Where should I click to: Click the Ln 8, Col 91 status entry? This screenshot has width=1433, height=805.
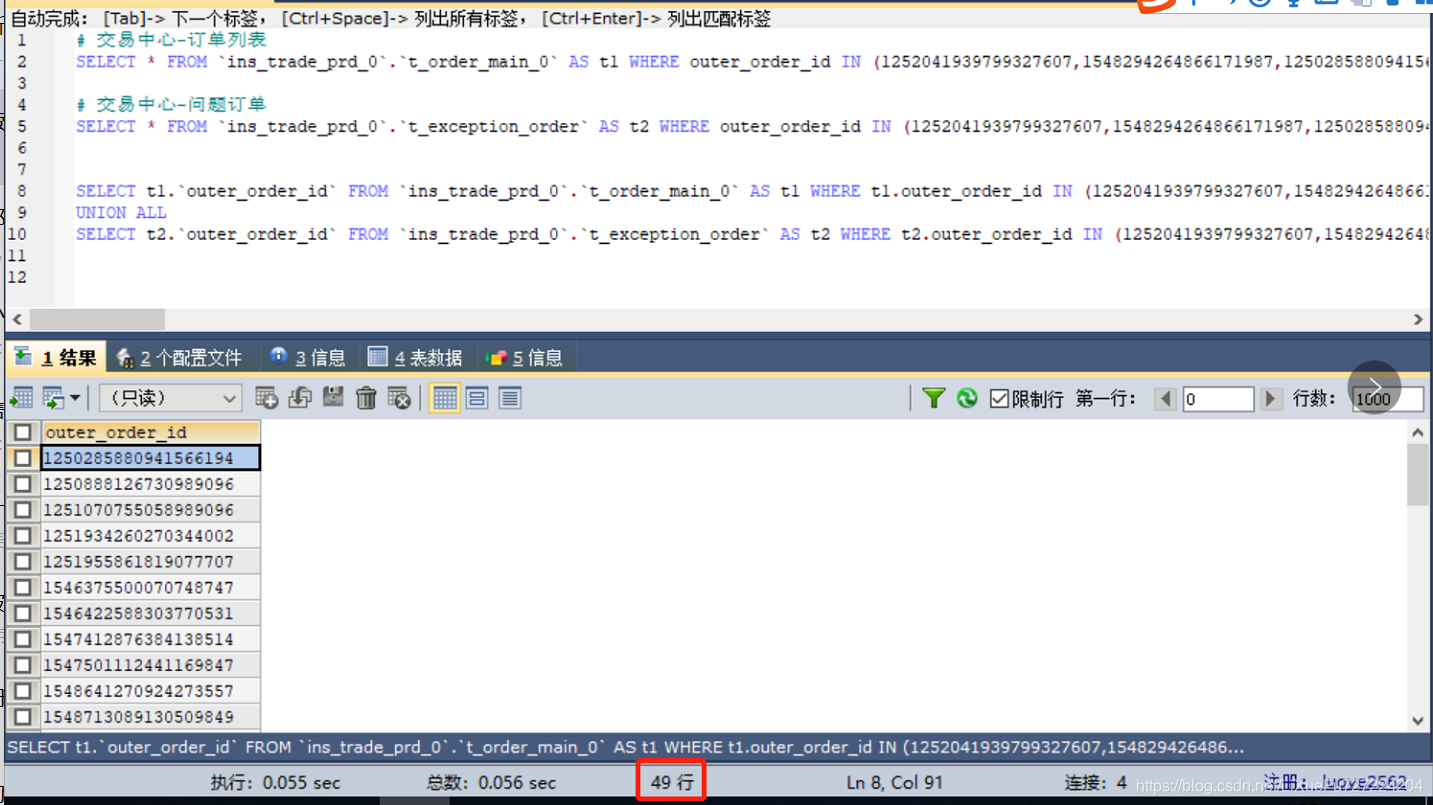tap(894, 783)
